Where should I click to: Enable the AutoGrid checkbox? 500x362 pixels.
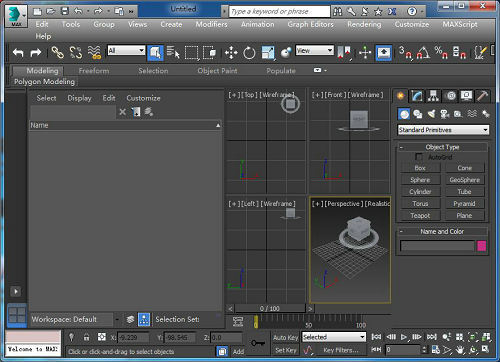(419, 157)
